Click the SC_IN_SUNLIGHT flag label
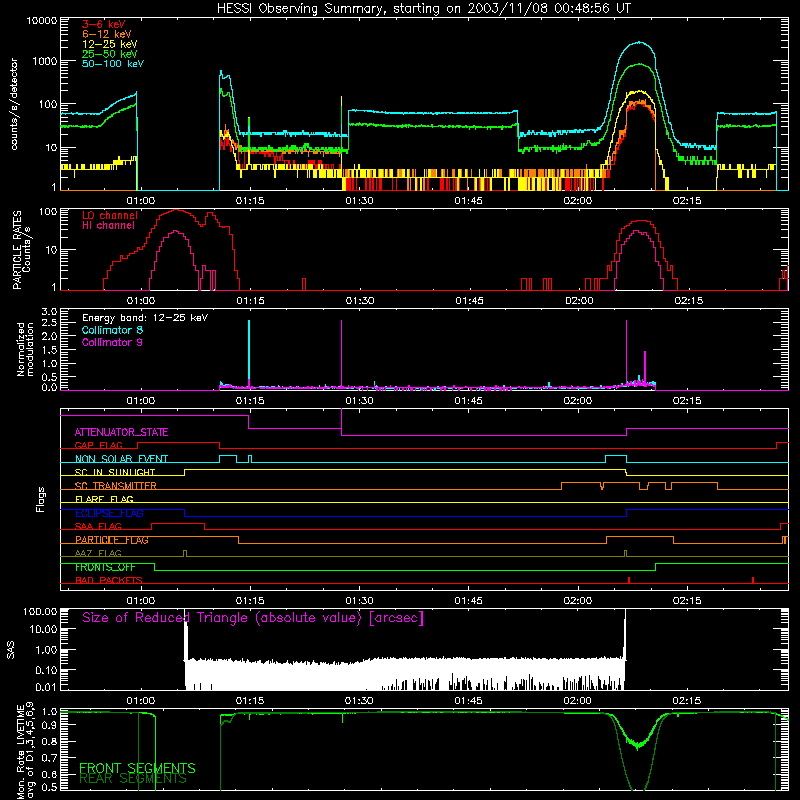Screen dimensions: 800x800 (x=115, y=472)
